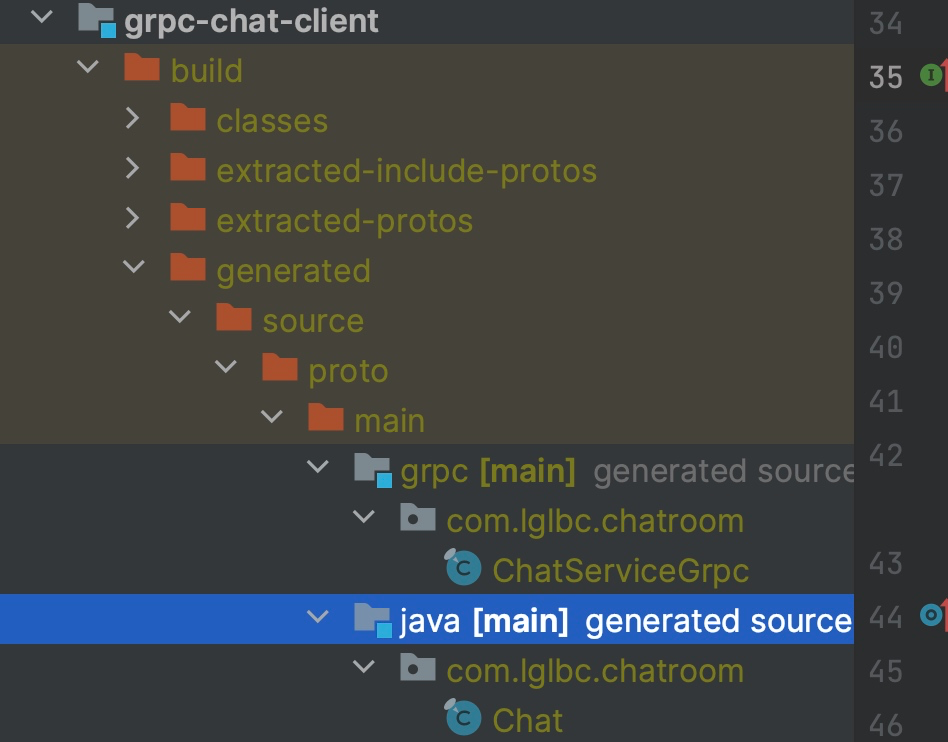Viewport: 948px width, 742px height.
Task: Collapse the grpc-chat-client module tree
Action: pyautogui.click(x=43, y=18)
